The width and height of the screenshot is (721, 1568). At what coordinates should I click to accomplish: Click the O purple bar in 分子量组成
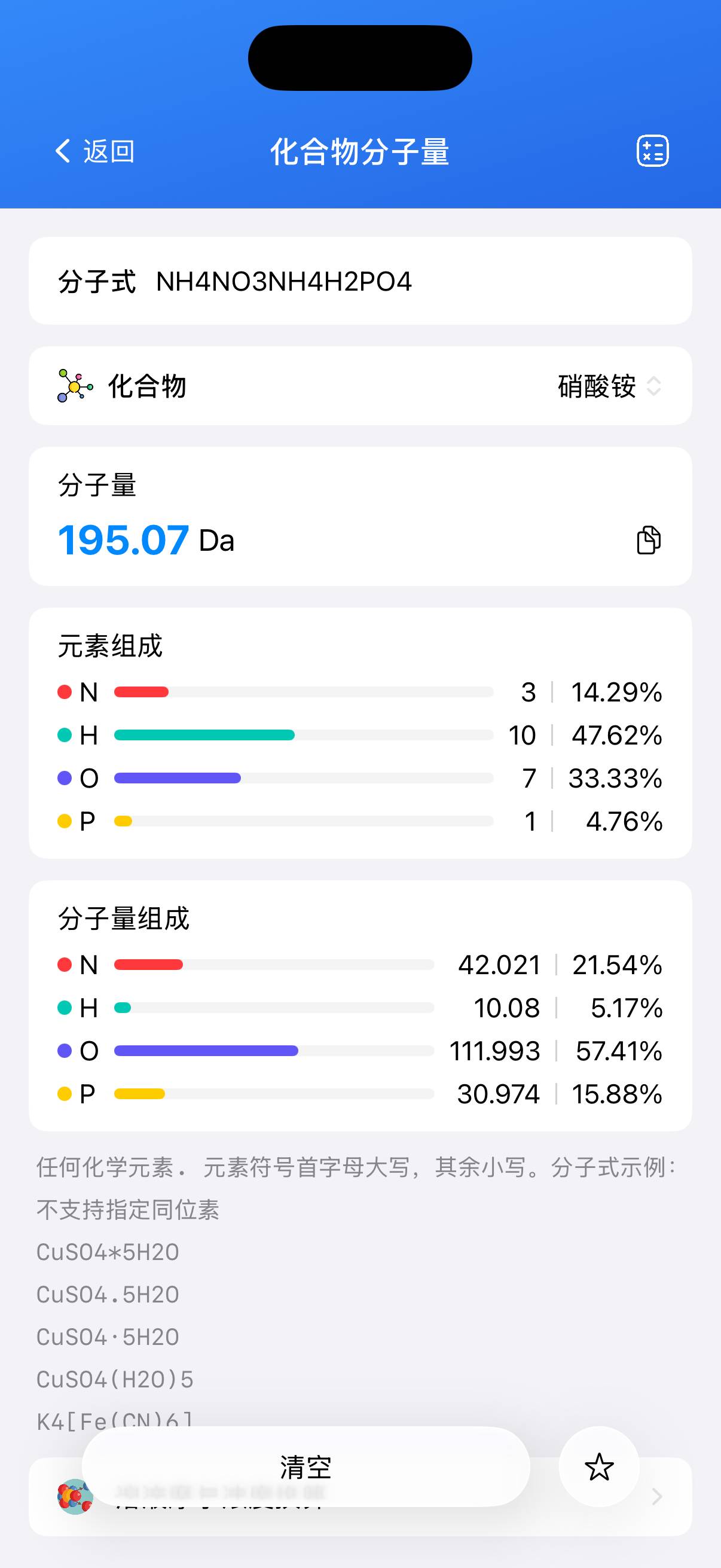click(x=206, y=1051)
